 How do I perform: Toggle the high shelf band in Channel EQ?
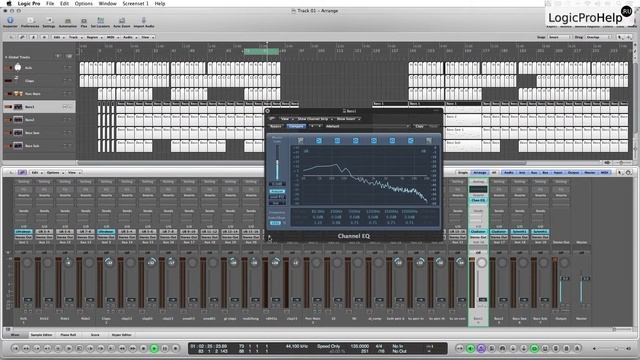click(410, 140)
